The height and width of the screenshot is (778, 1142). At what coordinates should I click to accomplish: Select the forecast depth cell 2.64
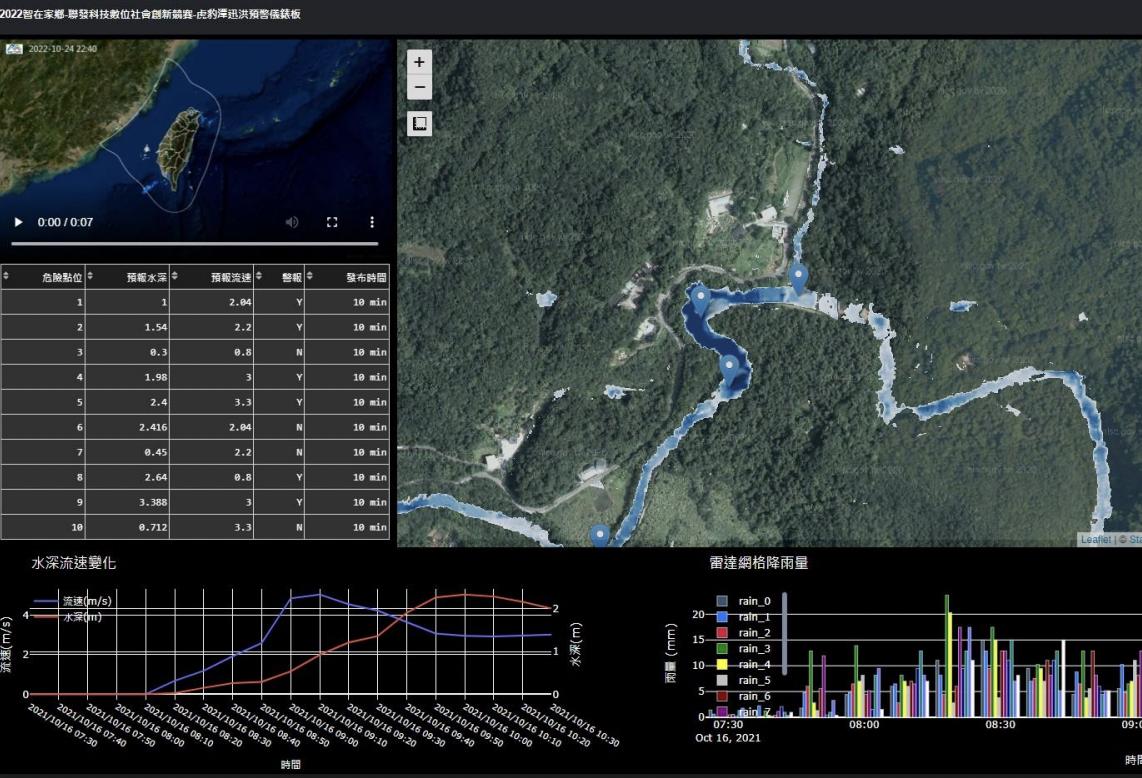pos(127,477)
